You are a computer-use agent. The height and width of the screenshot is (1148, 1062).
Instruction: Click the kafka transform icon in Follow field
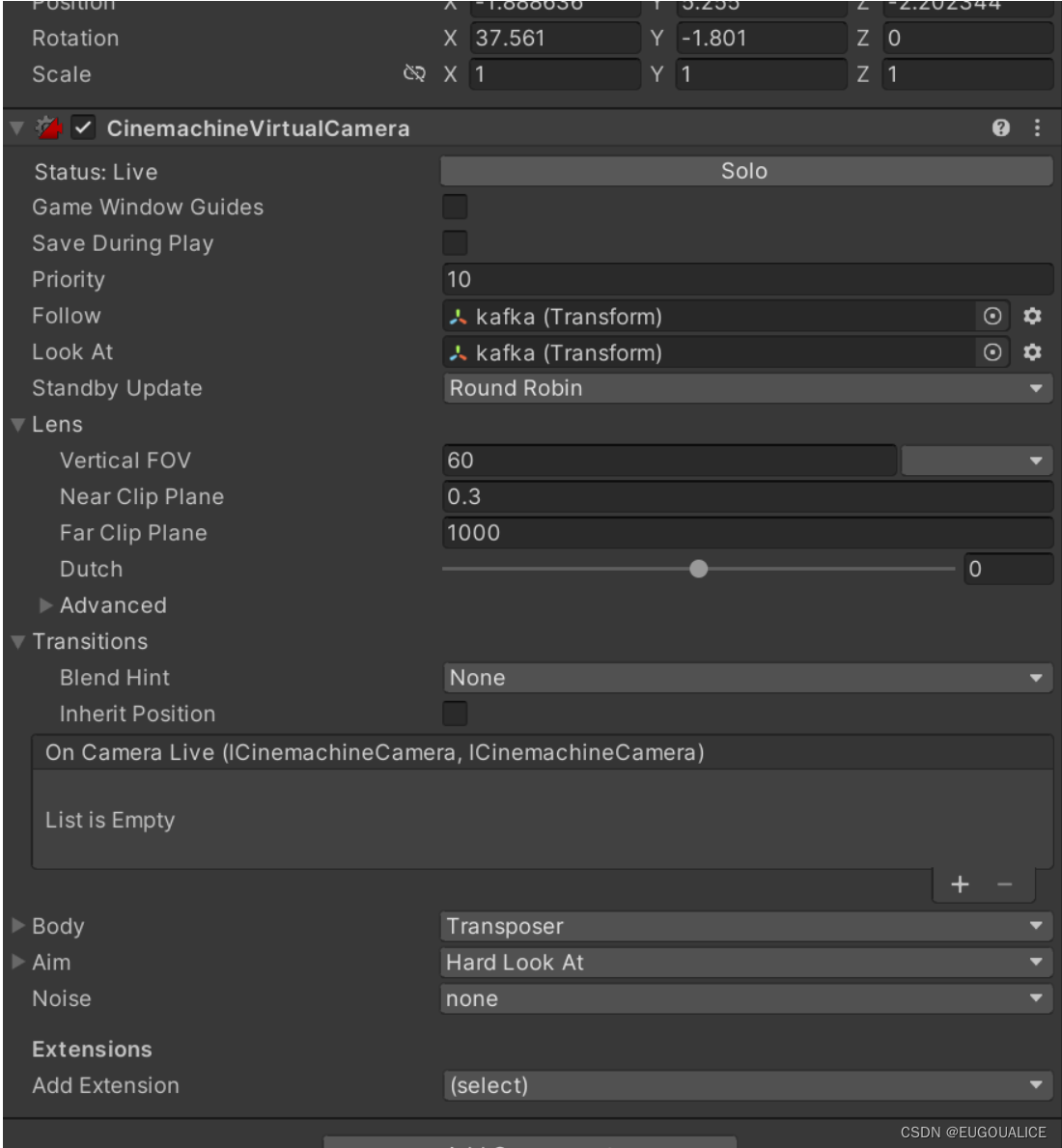point(461,316)
